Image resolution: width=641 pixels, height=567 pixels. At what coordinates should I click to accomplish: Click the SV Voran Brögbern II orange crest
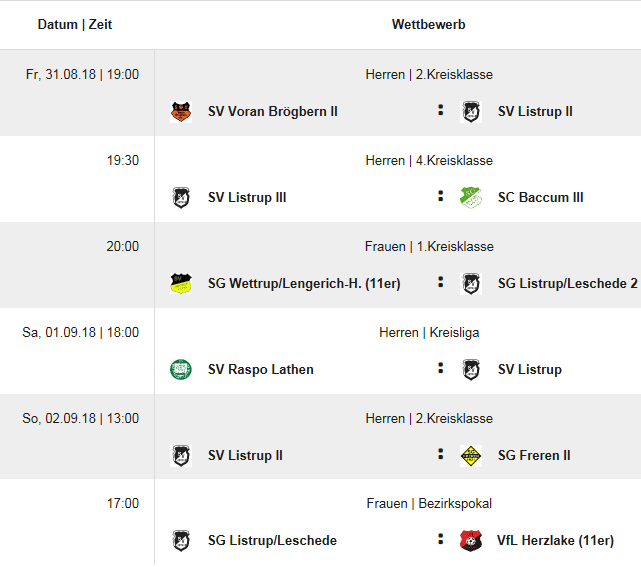(x=181, y=112)
